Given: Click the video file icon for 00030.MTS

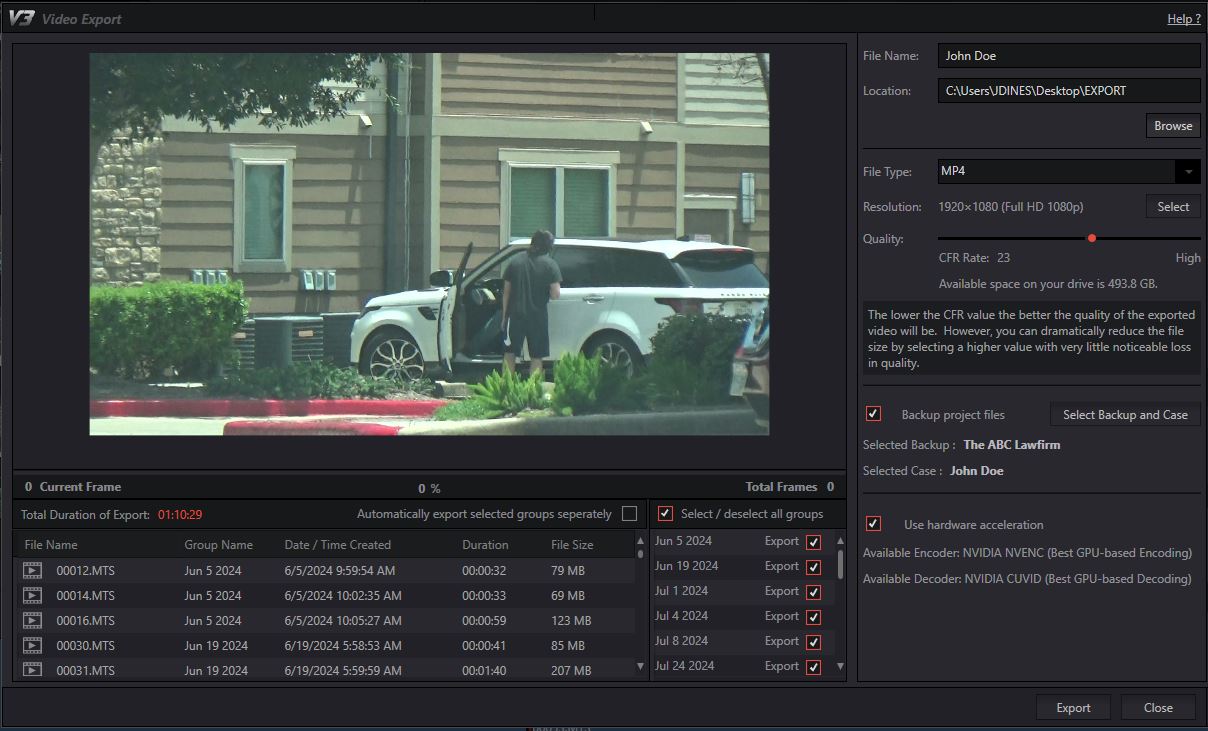Looking at the screenshot, I should [33, 645].
